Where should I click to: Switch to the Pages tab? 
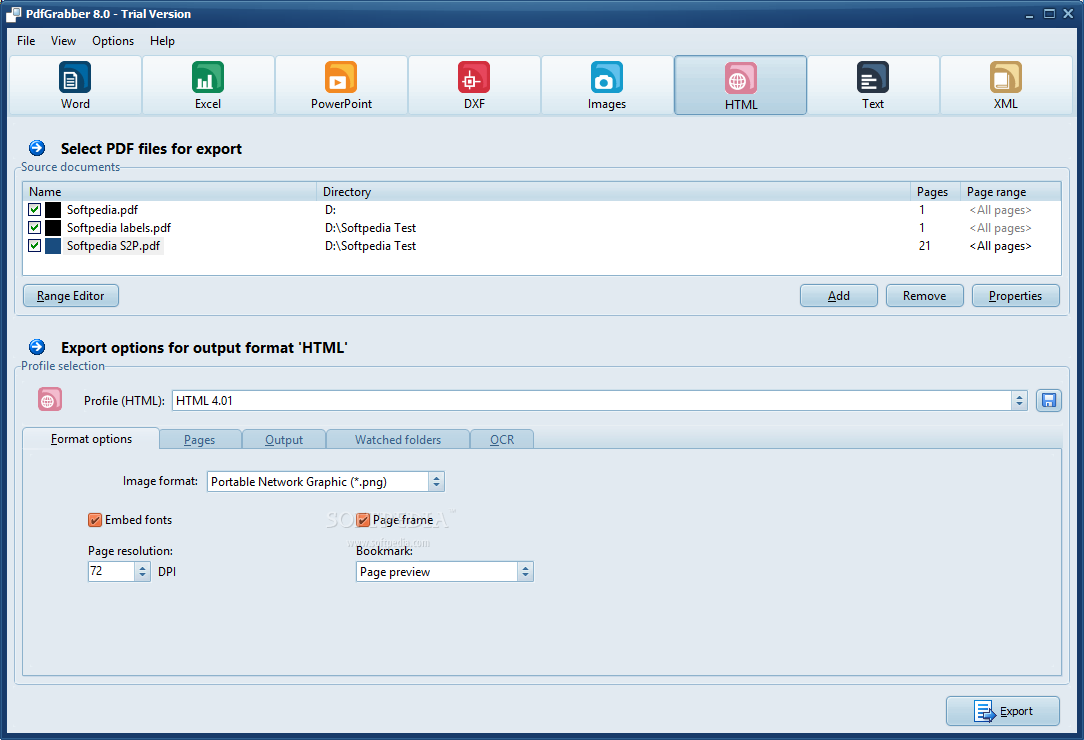[200, 440]
